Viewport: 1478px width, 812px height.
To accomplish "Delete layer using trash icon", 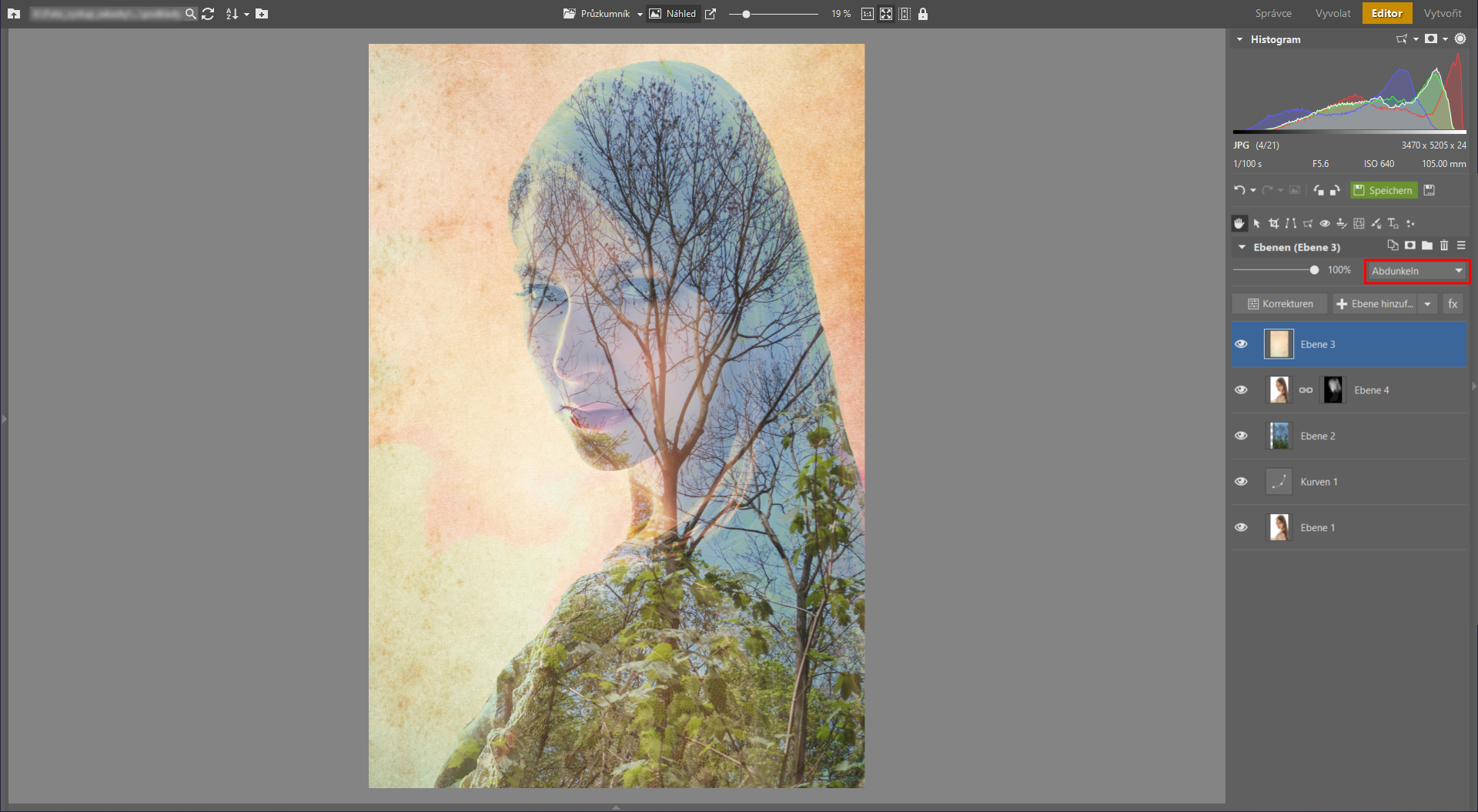I will click(x=1444, y=246).
